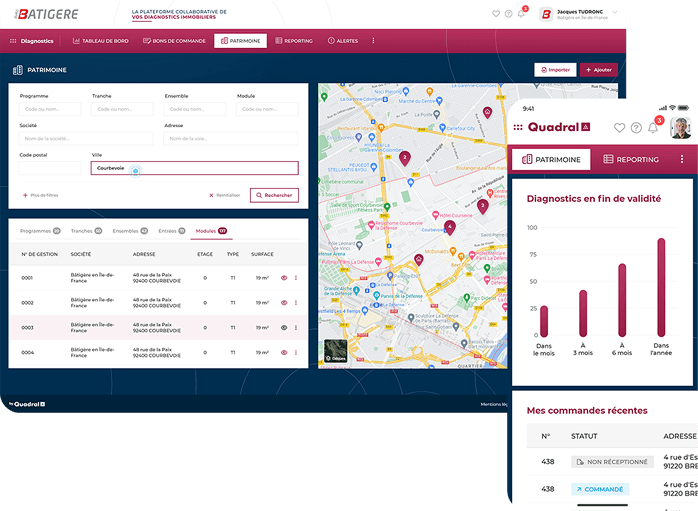Open the Diagnostics app grid icon
The height and width of the screenshot is (511, 698).
click(13, 41)
